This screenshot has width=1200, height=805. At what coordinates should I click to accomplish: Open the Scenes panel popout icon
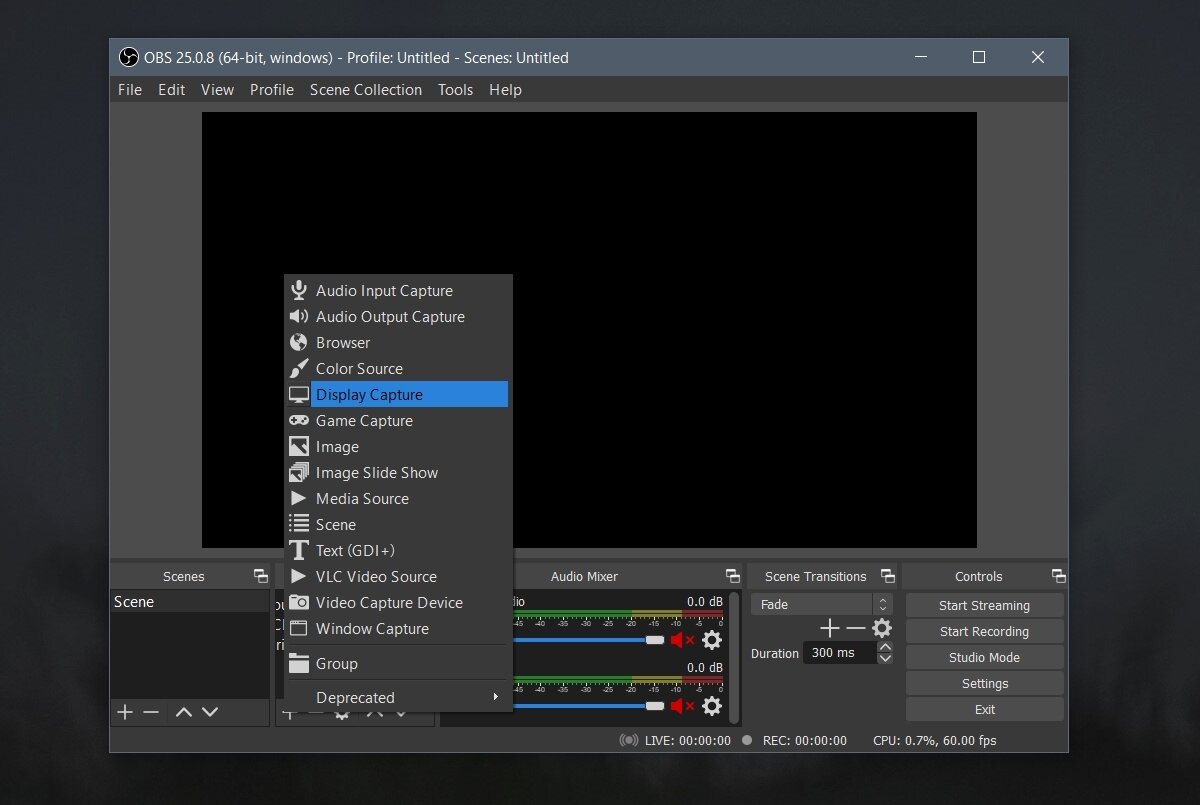[x=260, y=575]
